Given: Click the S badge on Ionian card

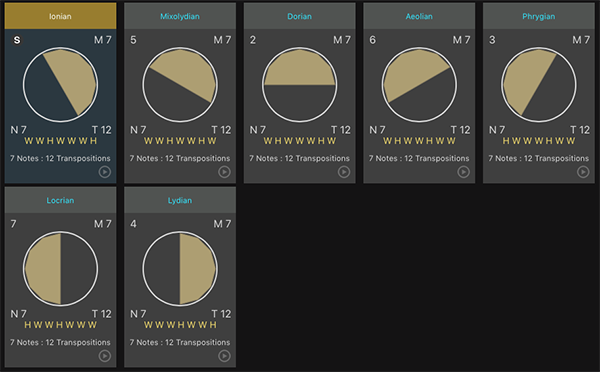Looking at the screenshot, I should [17, 40].
